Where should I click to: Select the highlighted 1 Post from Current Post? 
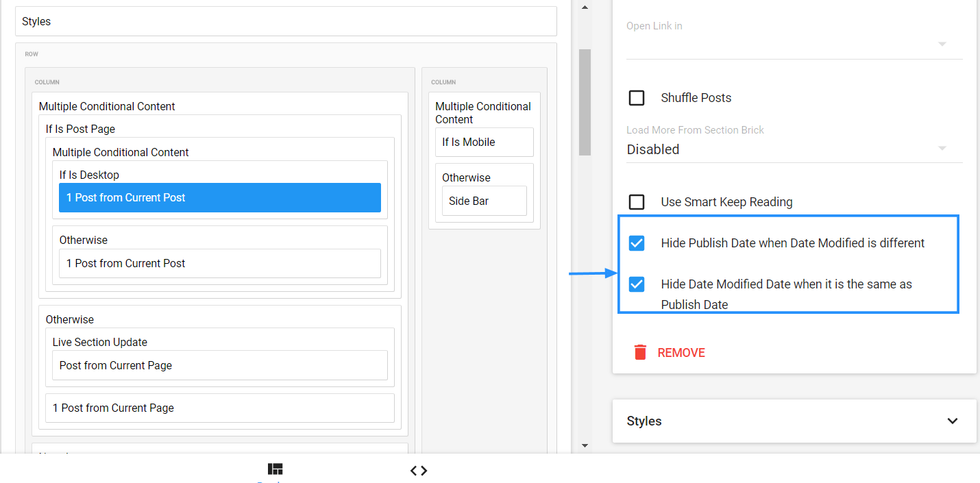(x=219, y=198)
